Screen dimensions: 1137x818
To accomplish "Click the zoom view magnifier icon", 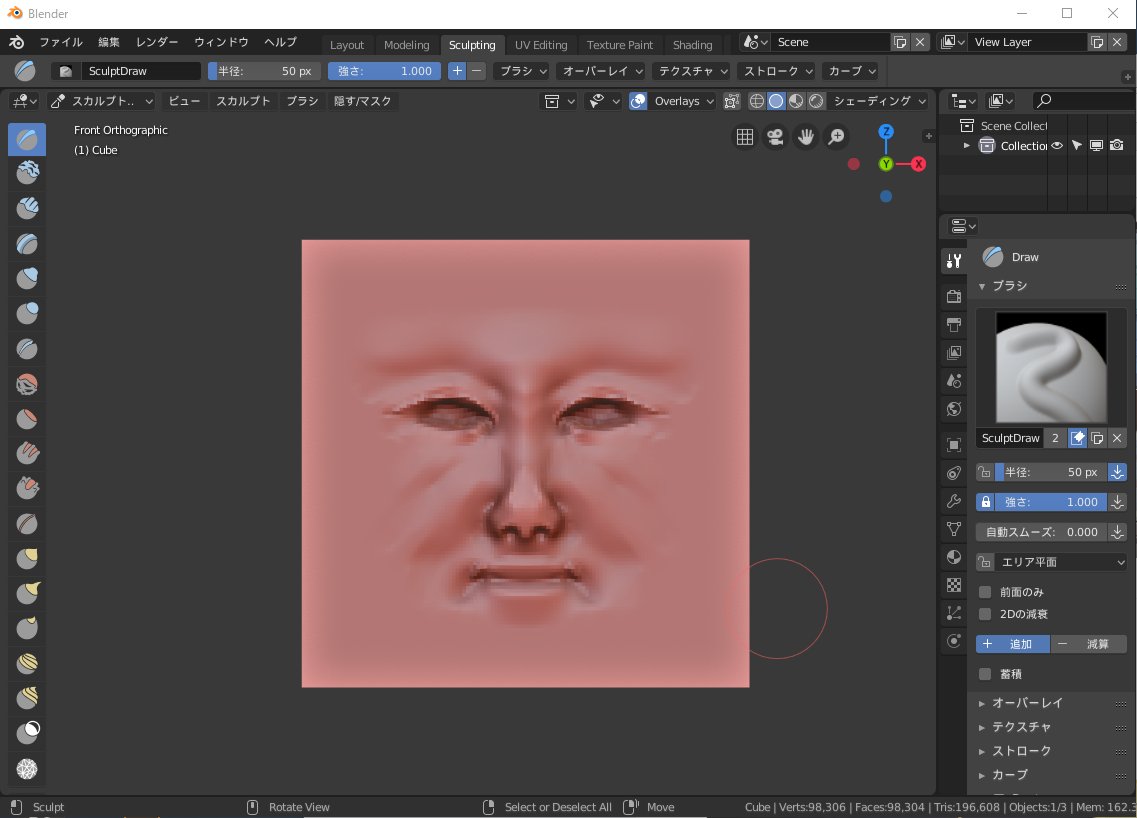I will 836,137.
